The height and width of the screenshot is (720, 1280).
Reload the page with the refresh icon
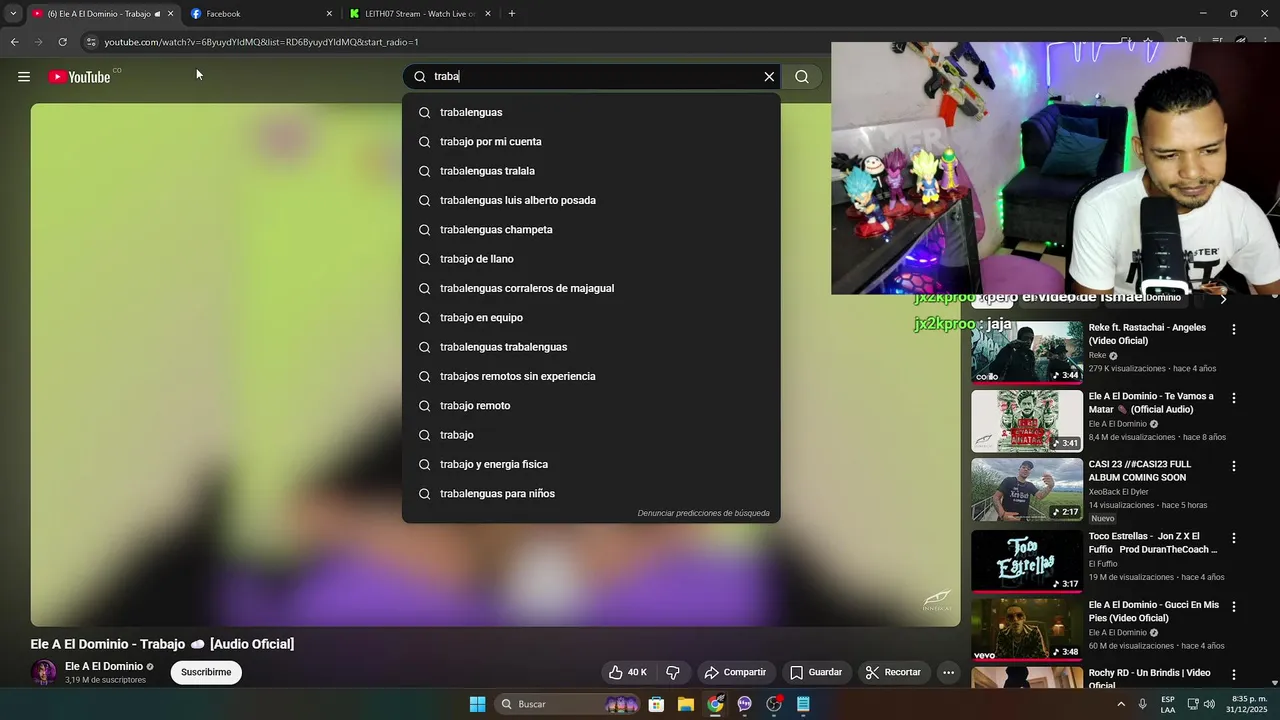click(62, 42)
